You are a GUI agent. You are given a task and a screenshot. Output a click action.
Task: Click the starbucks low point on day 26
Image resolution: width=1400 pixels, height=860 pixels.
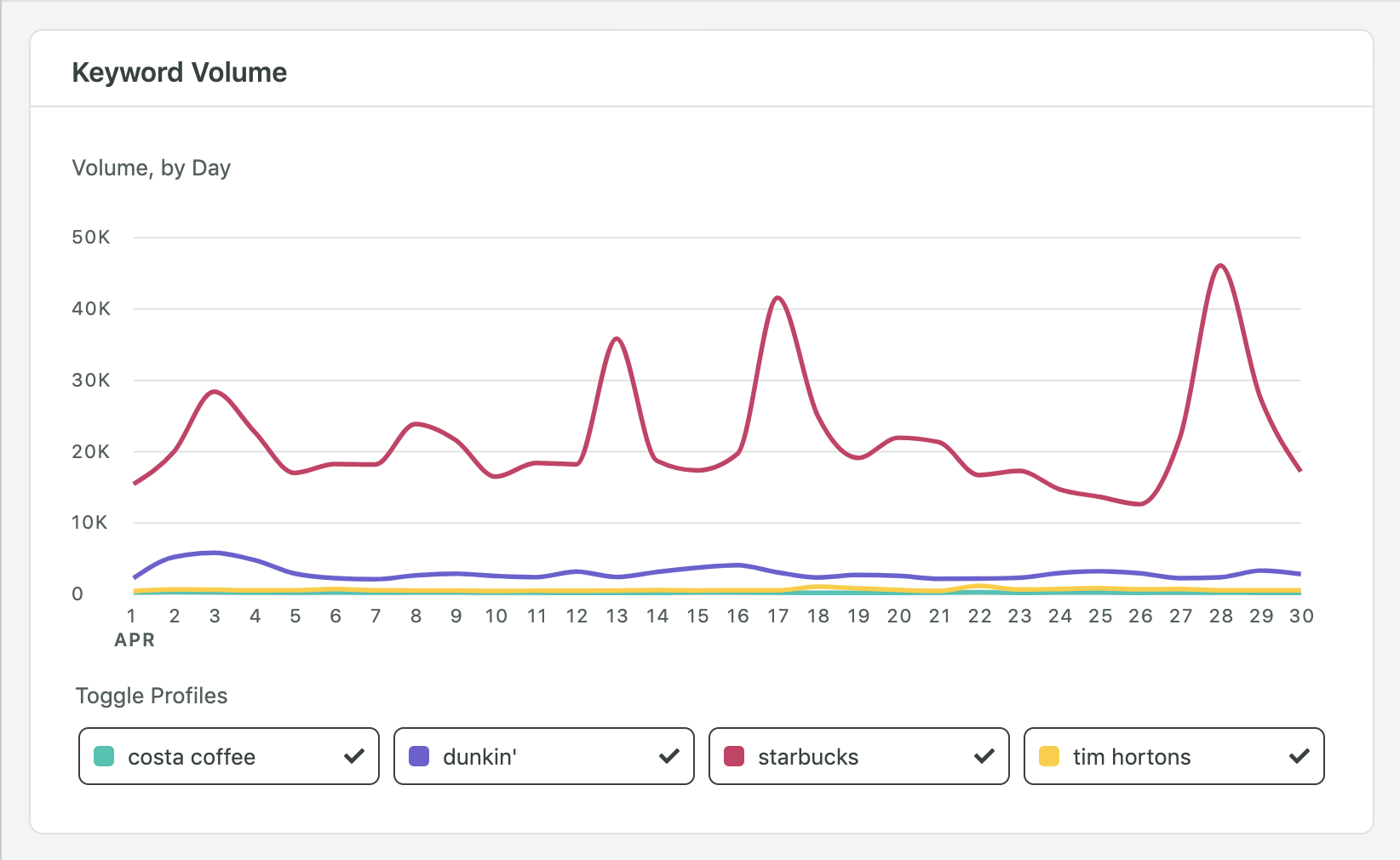[x=1140, y=504]
